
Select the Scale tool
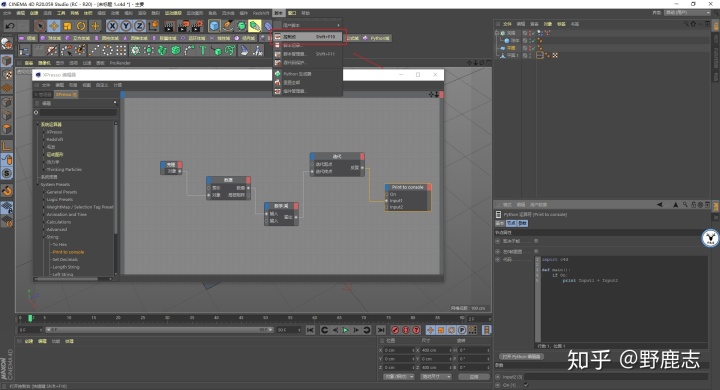pyautogui.click(x=68, y=26)
